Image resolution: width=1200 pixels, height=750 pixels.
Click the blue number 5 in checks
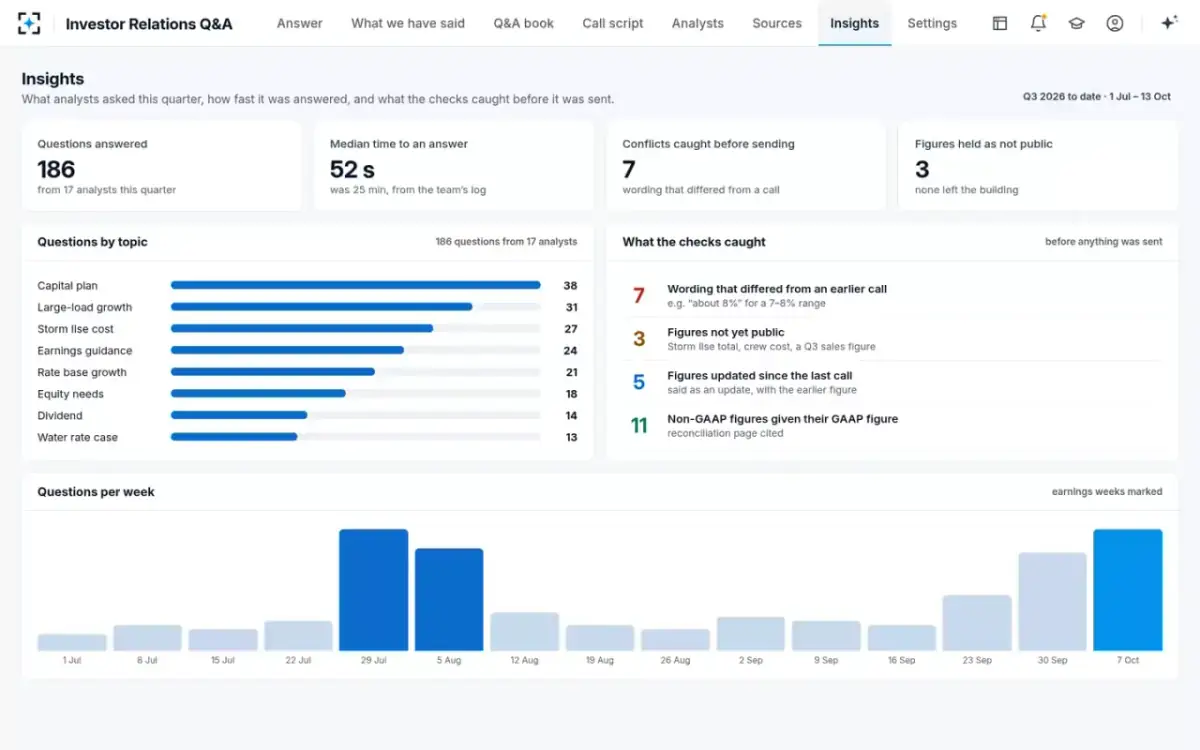point(639,382)
